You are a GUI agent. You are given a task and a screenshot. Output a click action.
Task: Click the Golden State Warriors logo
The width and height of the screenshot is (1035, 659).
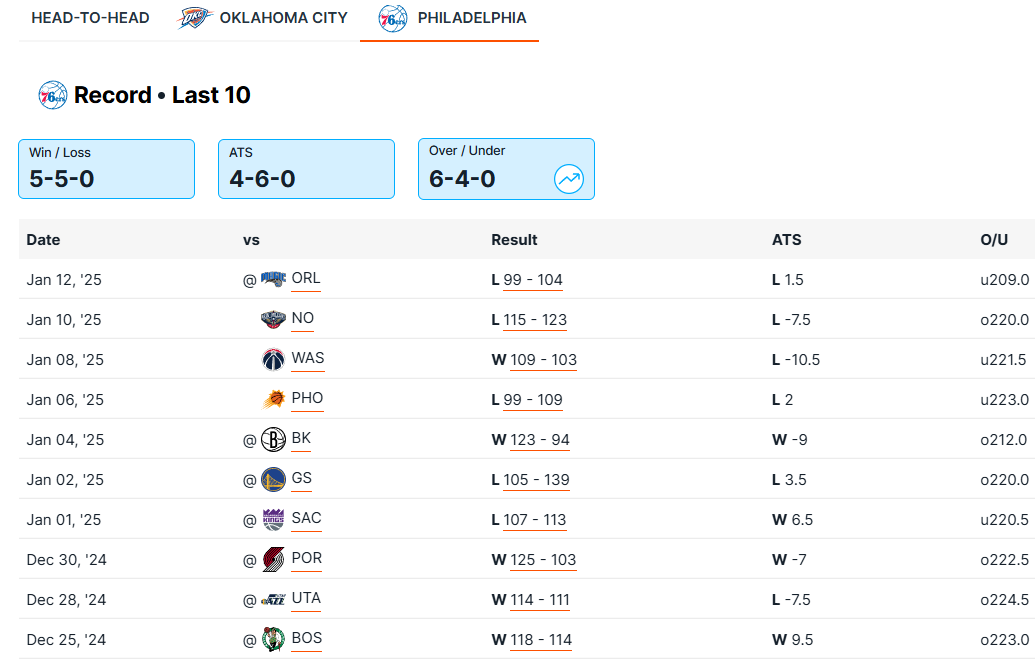pyautogui.click(x=273, y=479)
